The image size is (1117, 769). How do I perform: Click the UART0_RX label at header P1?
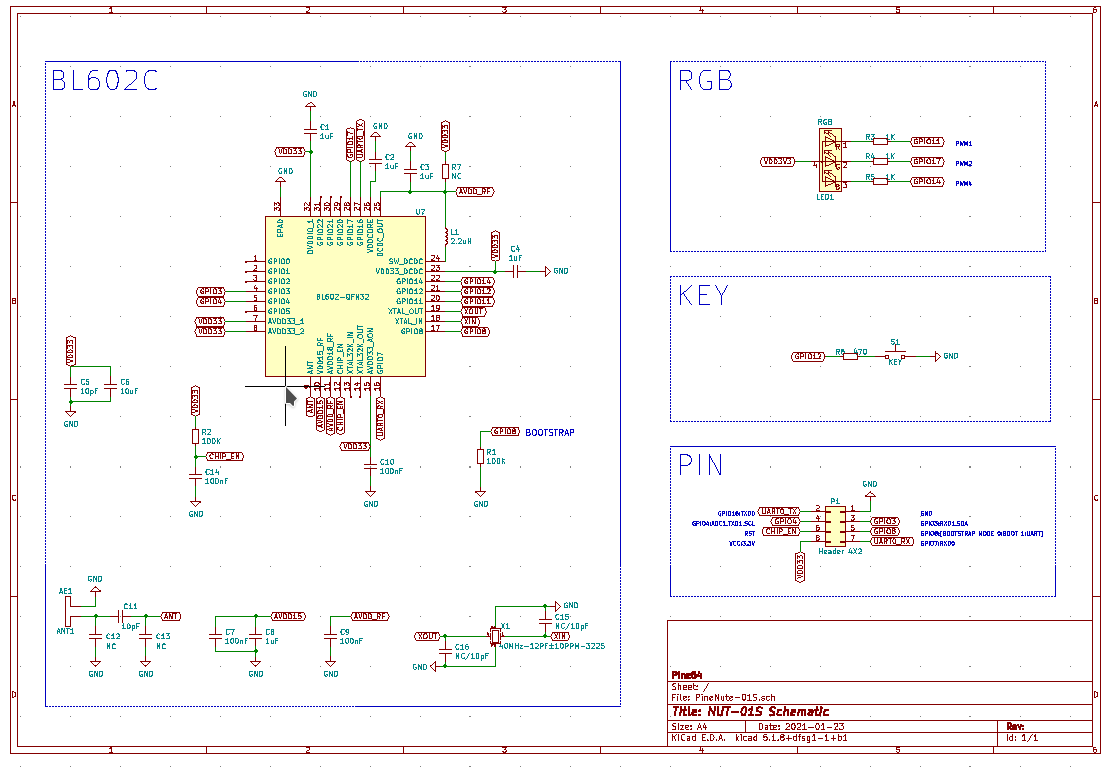click(892, 541)
